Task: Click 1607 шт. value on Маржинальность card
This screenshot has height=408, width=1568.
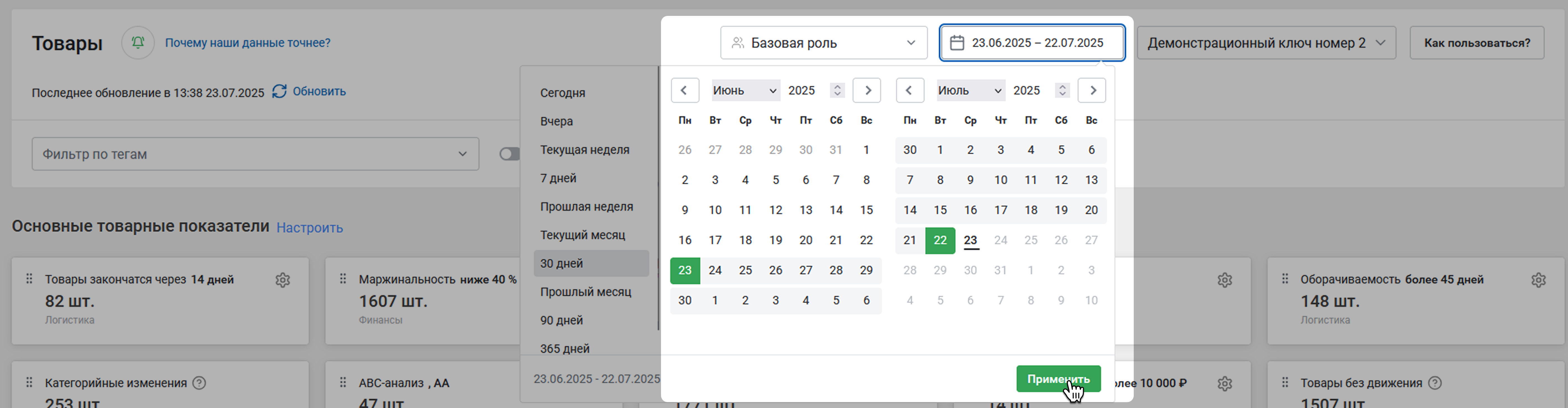Action: [393, 301]
